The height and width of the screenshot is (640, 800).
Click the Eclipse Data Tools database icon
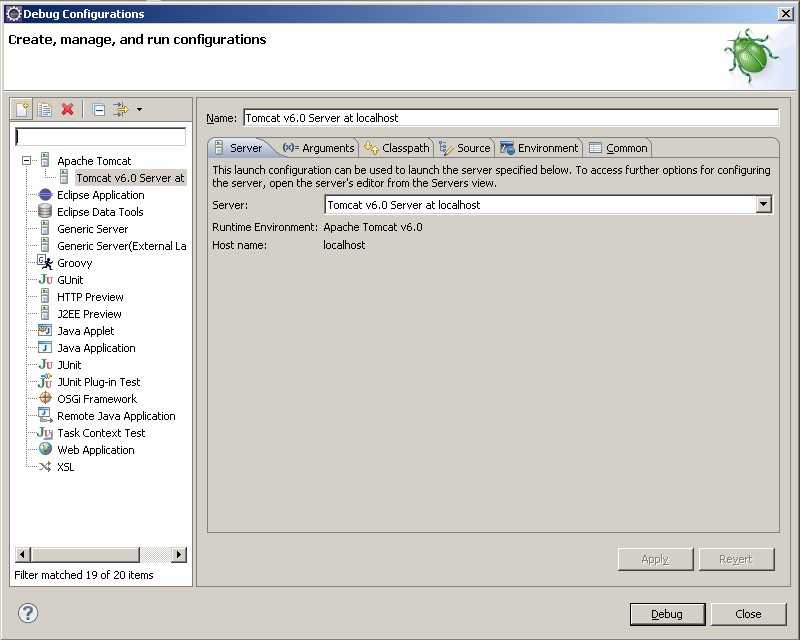tap(45, 211)
